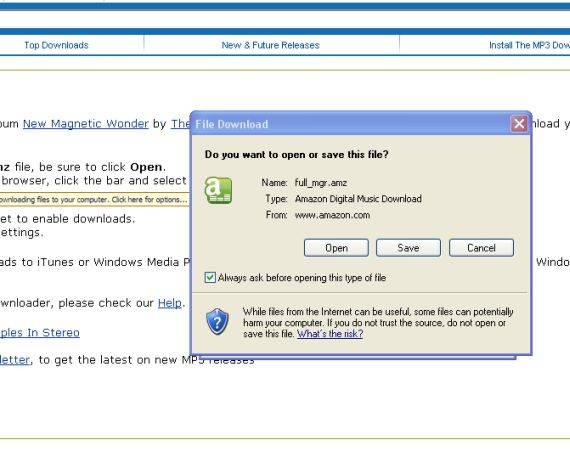Click the yellow browser information bar for options
Image resolution: width=570 pixels, height=457 pixels.
pyautogui.click(x=95, y=200)
